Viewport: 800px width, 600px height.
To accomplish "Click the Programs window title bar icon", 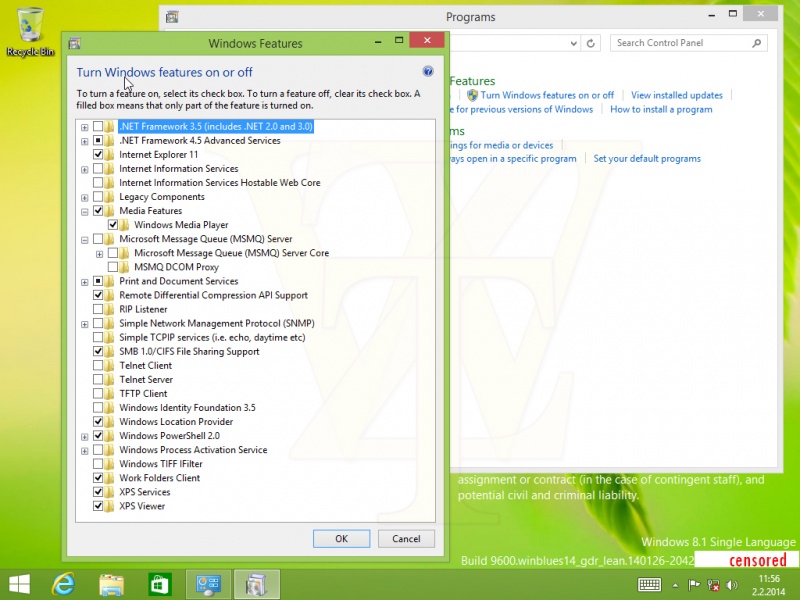I will (172, 17).
